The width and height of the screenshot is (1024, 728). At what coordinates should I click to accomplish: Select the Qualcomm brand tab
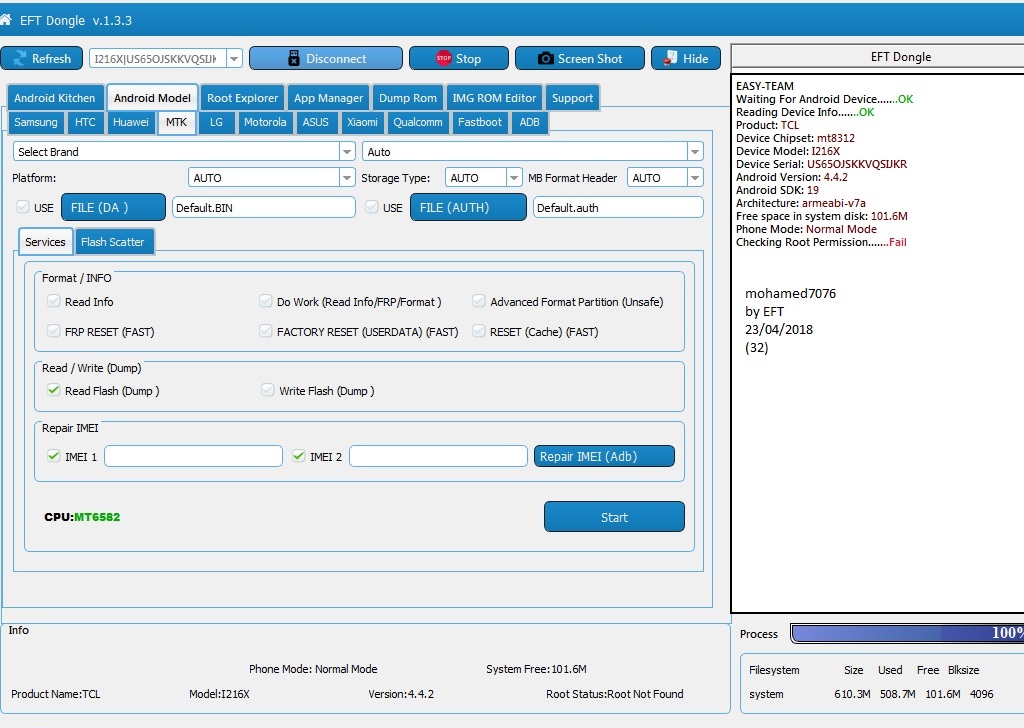pyautogui.click(x=418, y=122)
